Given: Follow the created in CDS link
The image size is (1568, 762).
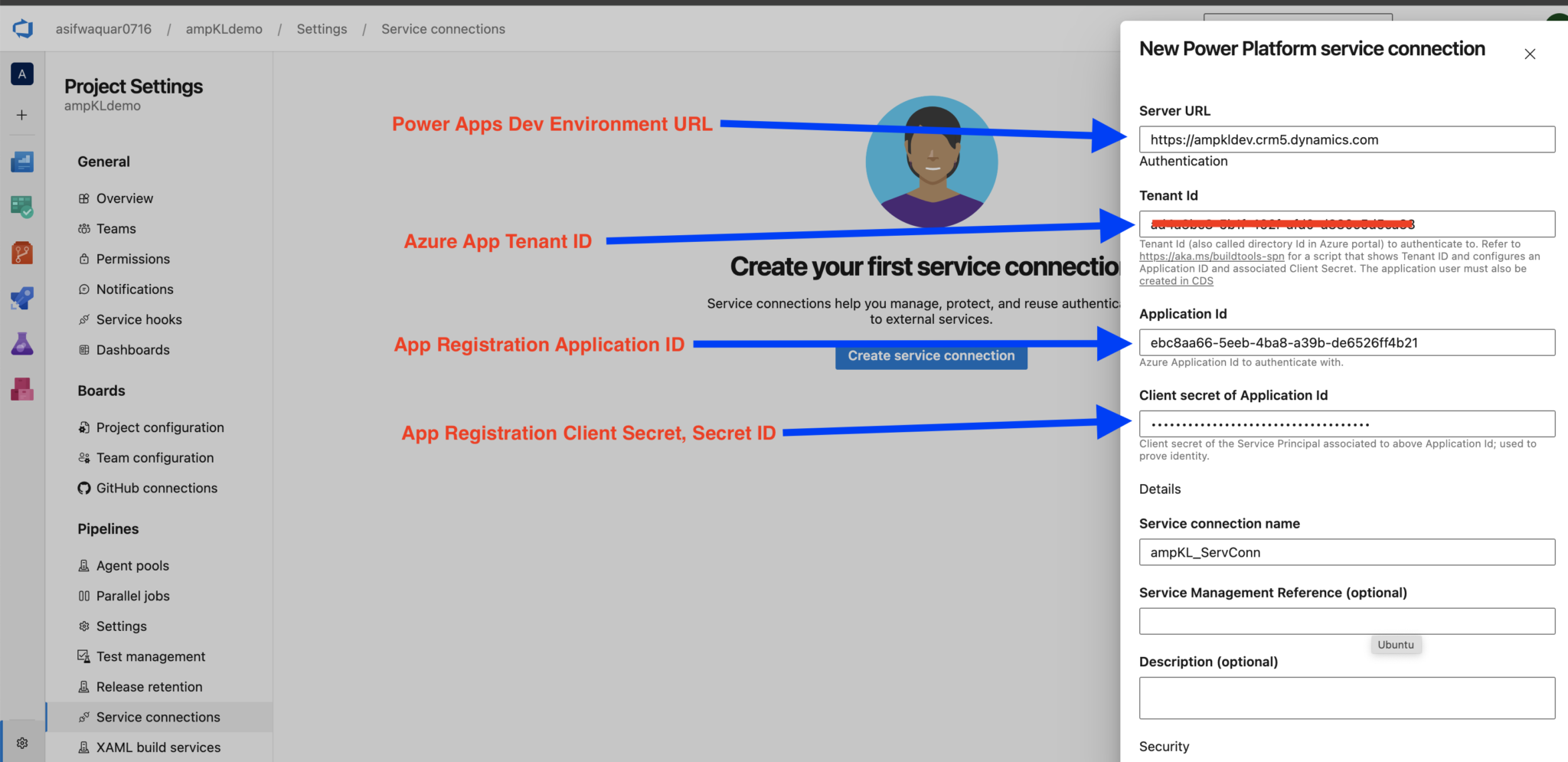Looking at the screenshot, I should pyautogui.click(x=1176, y=280).
